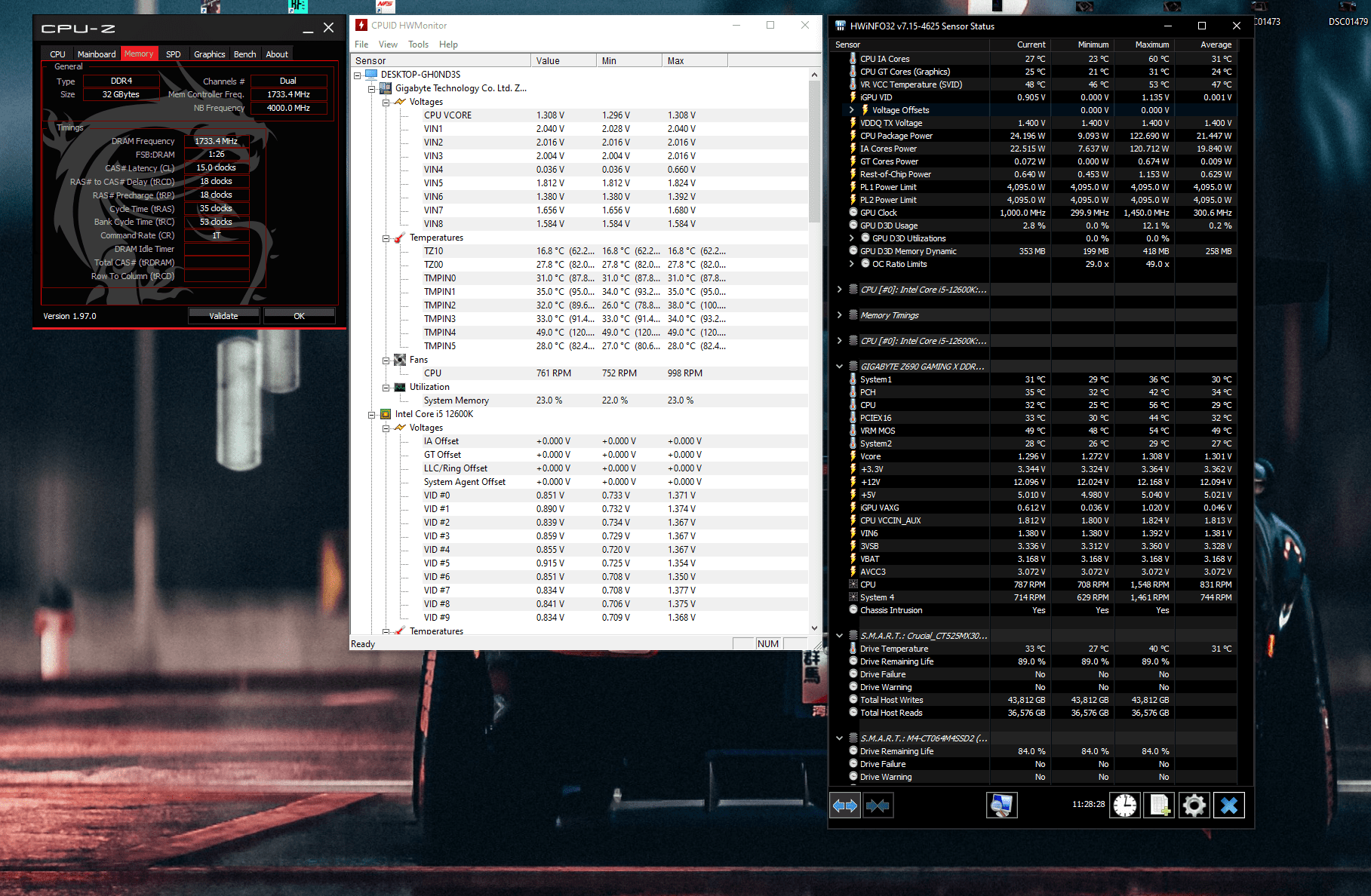This screenshot has height=896, width=1371.
Task: Click drive icon of S.M.A.R.T. Crucial_CT525MX30
Action: [x=853, y=636]
